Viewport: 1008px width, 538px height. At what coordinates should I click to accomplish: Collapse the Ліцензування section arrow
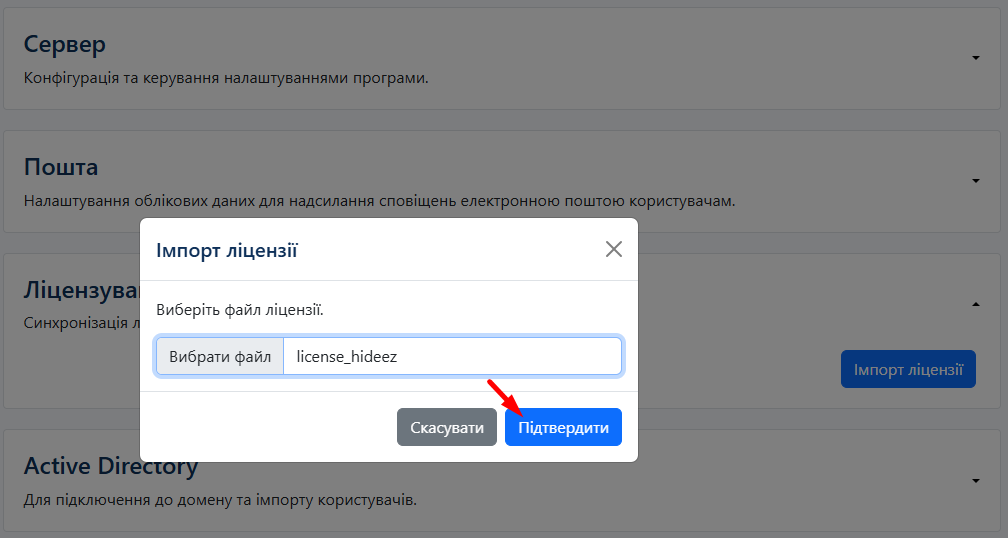[x=976, y=304]
